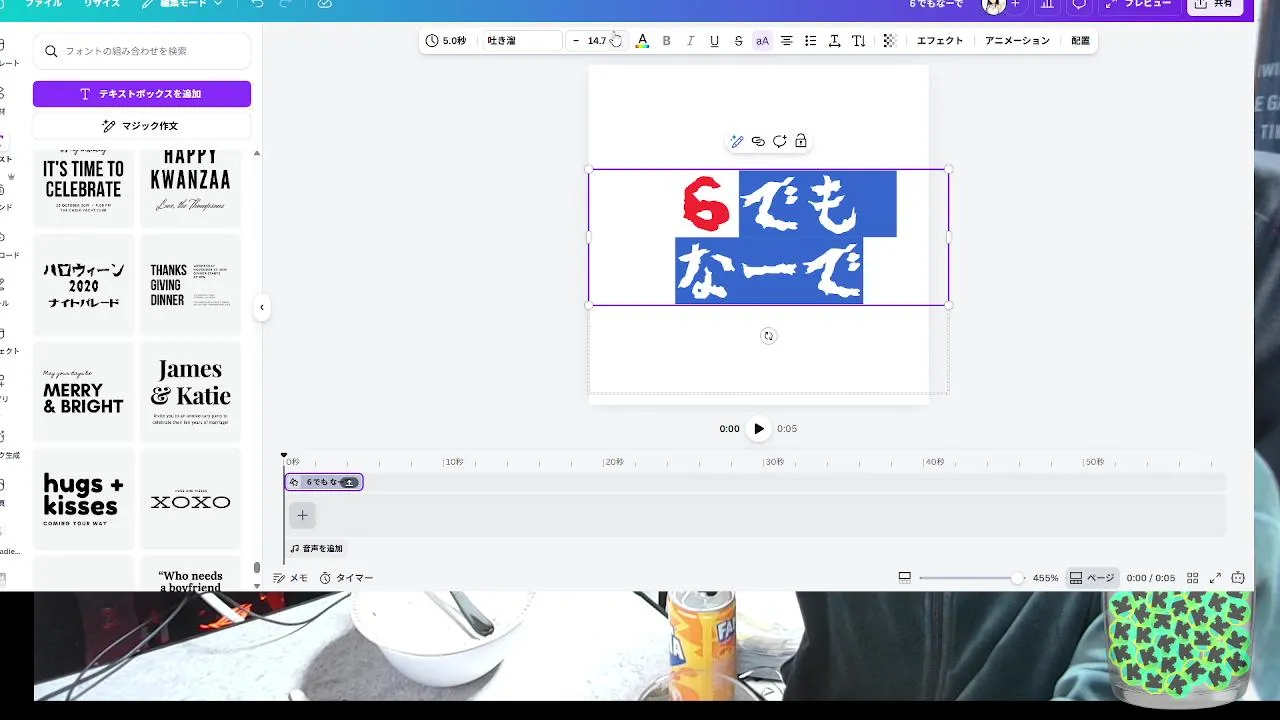Change text alignment
The image size is (1280, 720).
[787, 41]
